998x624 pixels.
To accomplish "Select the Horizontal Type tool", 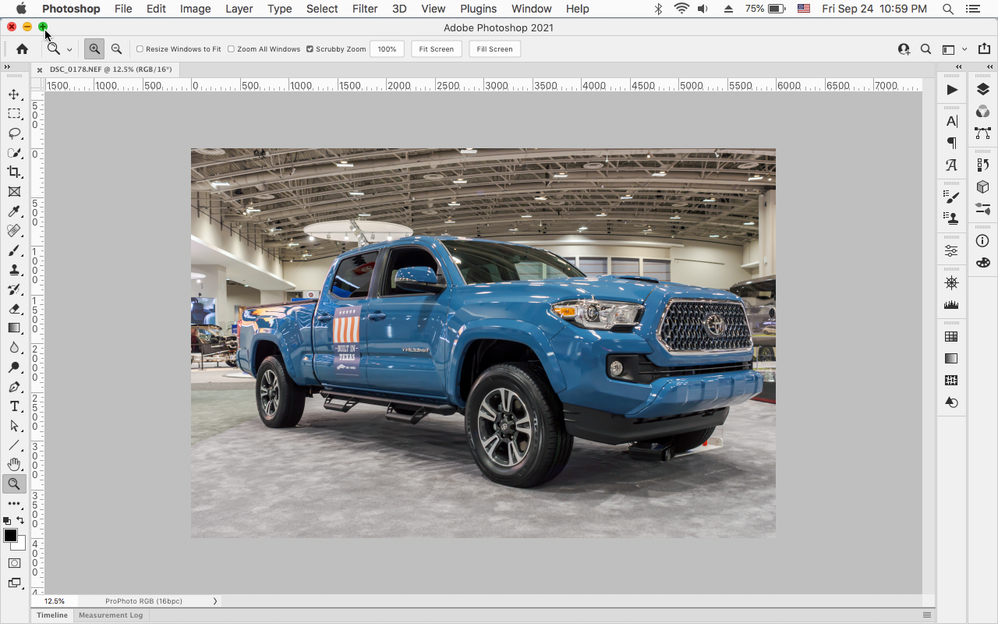I will point(14,406).
